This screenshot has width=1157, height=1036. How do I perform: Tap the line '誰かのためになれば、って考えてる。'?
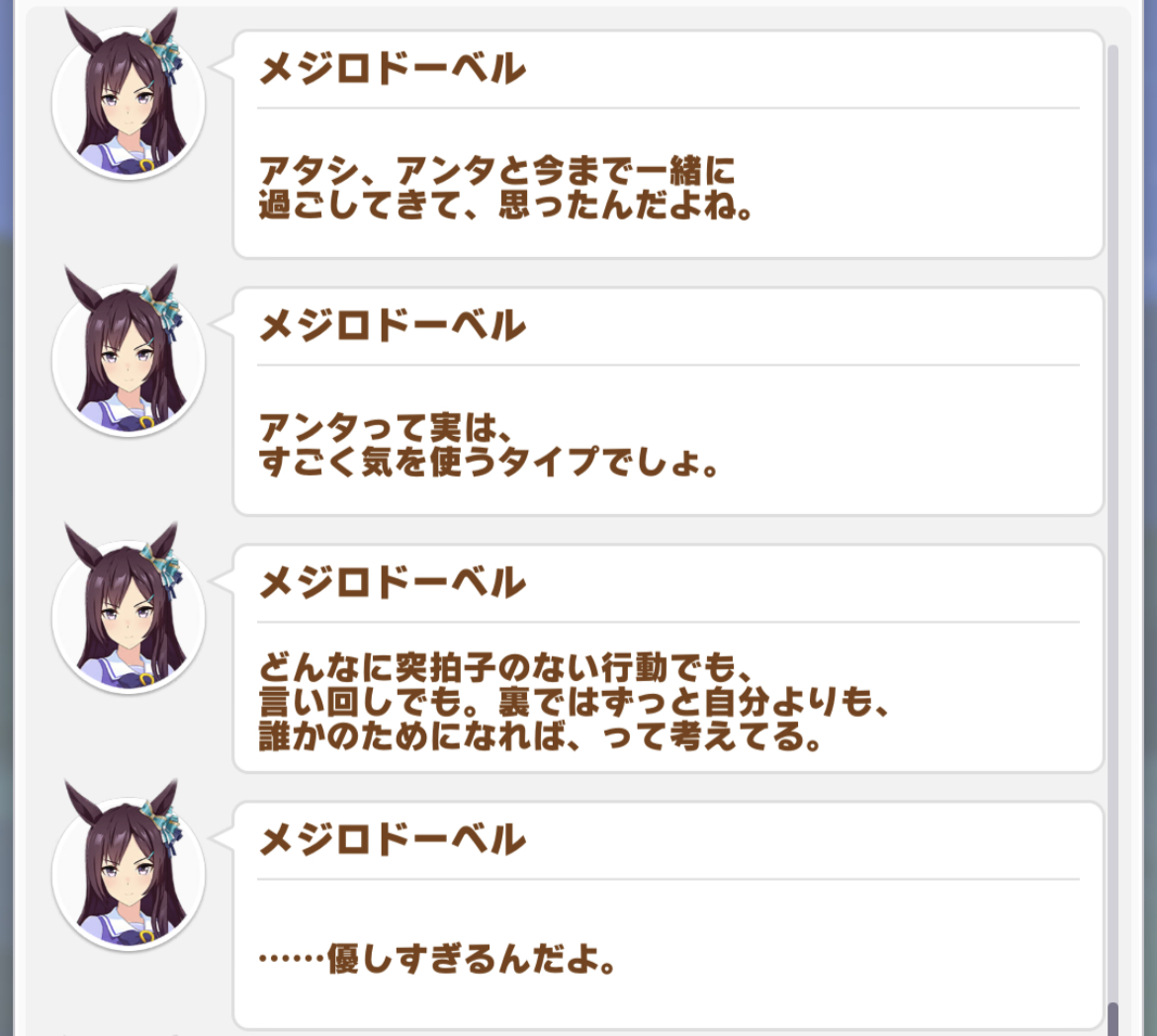(539, 736)
